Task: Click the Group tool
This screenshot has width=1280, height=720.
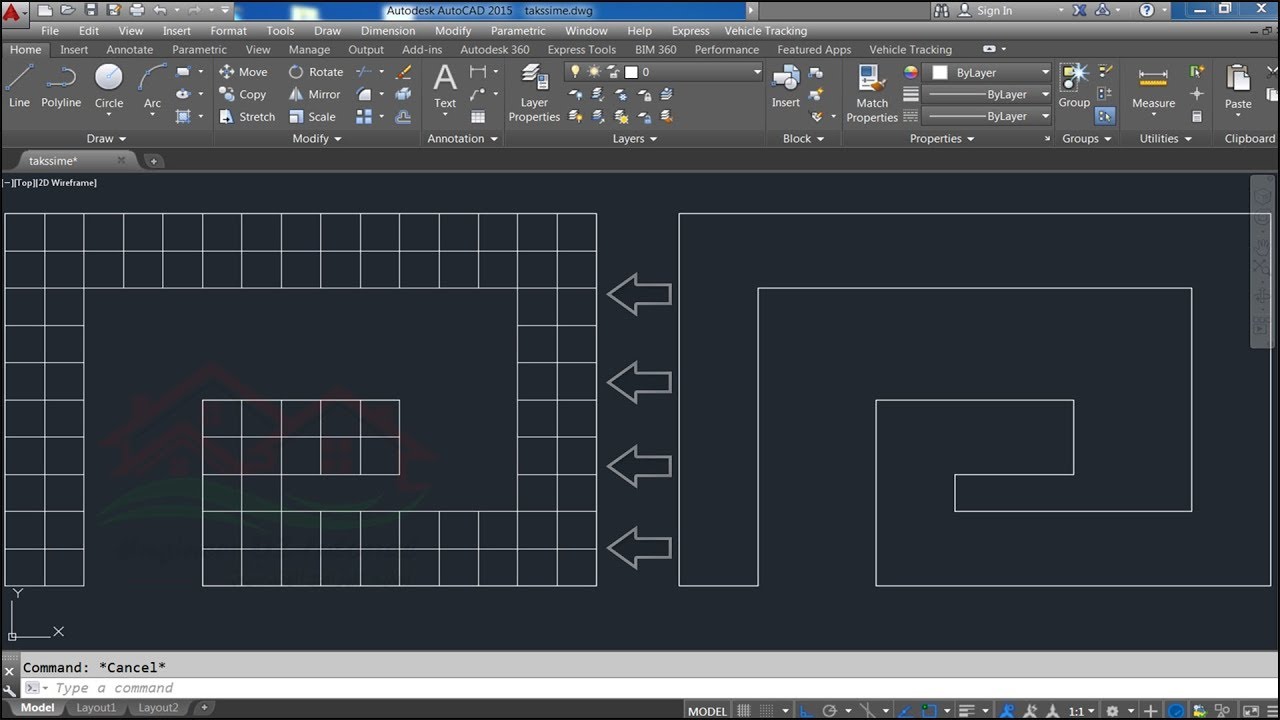Action: point(1074,86)
